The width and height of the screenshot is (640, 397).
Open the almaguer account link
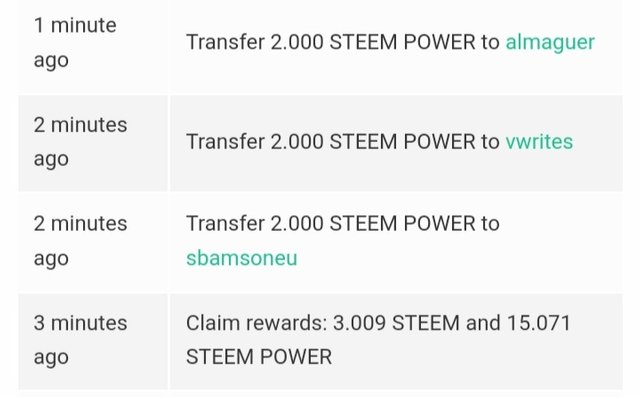pos(550,43)
